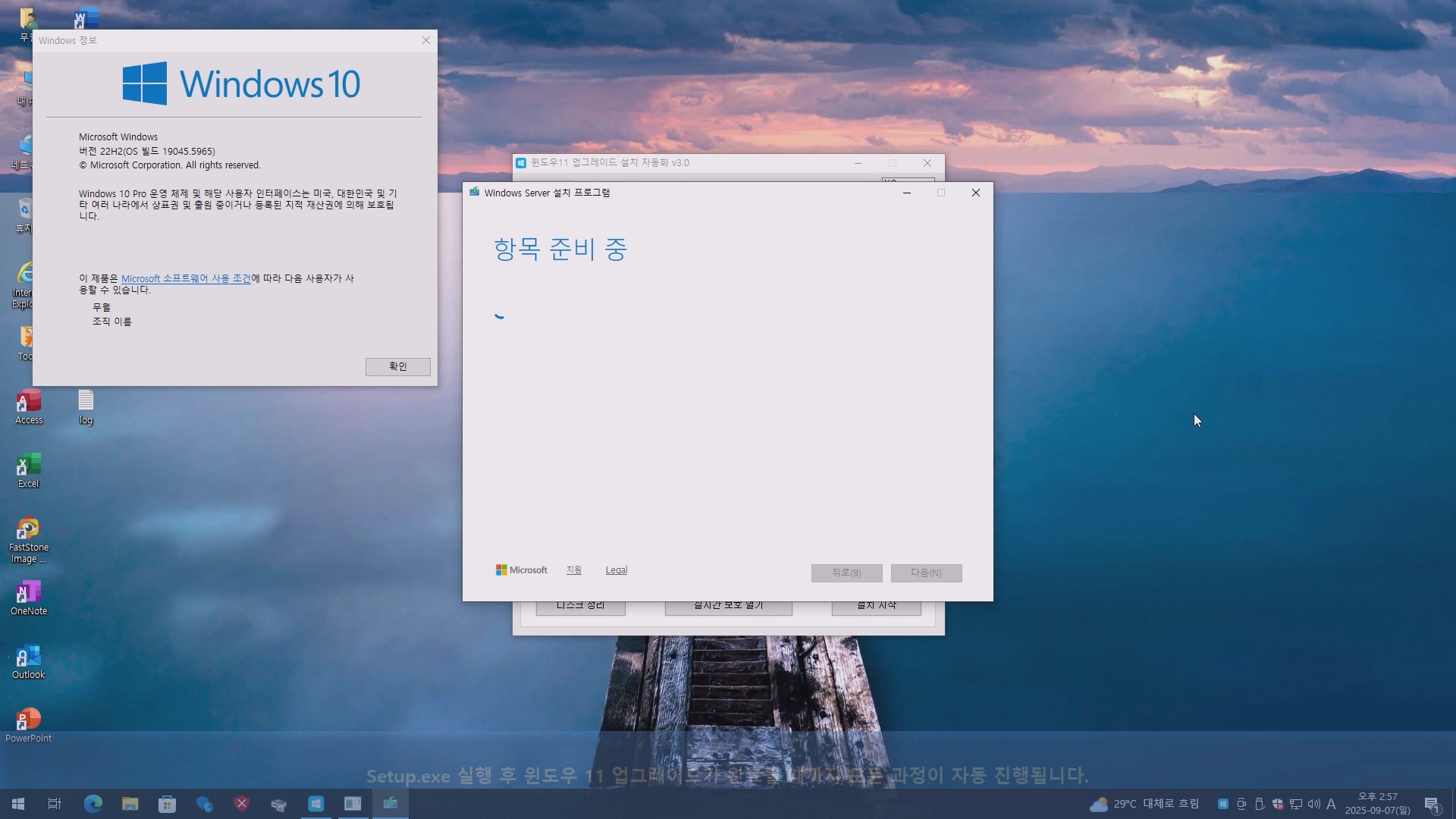Switch to the Windows Server setup taskbar icon
1456x819 pixels.
pos(390,804)
